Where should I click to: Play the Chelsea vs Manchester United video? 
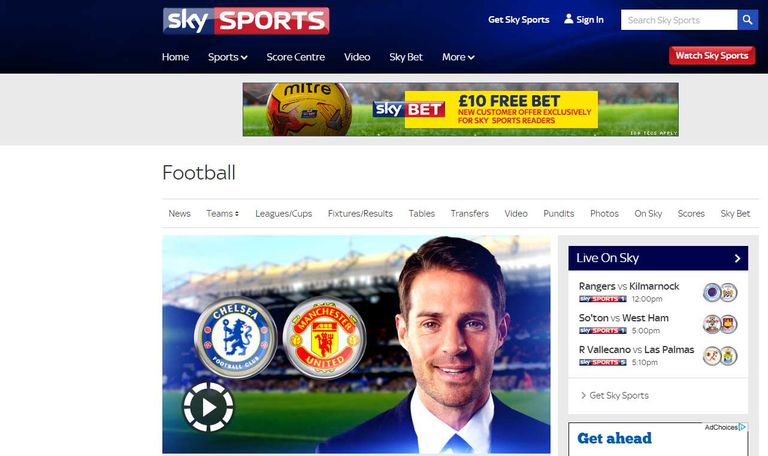208,407
